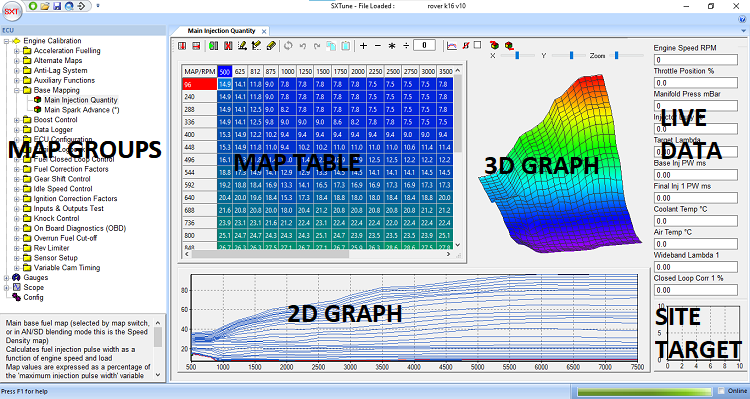Switch to Main Injection Quantity tab
This screenshot has width=750, height=399.
pyautogui.click(x=221, y=31)
